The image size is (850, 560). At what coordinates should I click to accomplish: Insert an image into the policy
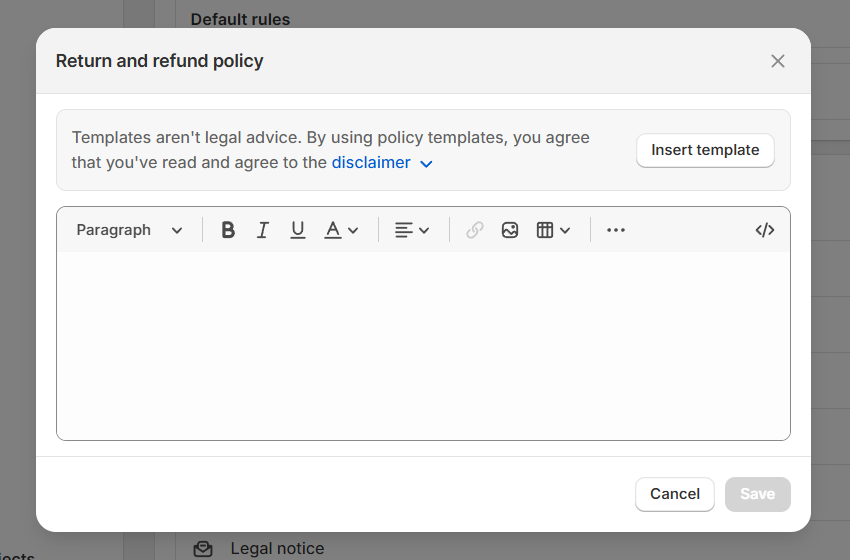(x=510, y=230)
